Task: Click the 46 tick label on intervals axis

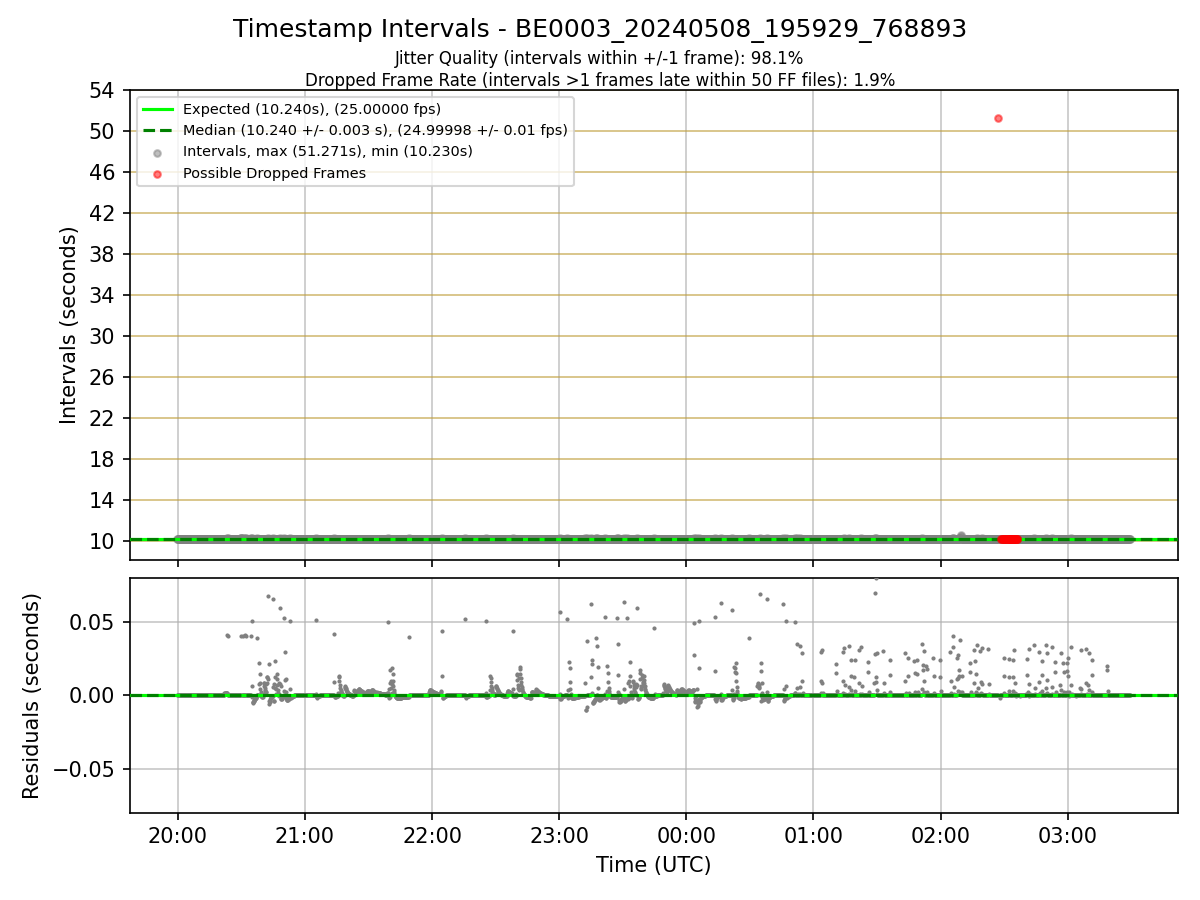Action: 104,172
